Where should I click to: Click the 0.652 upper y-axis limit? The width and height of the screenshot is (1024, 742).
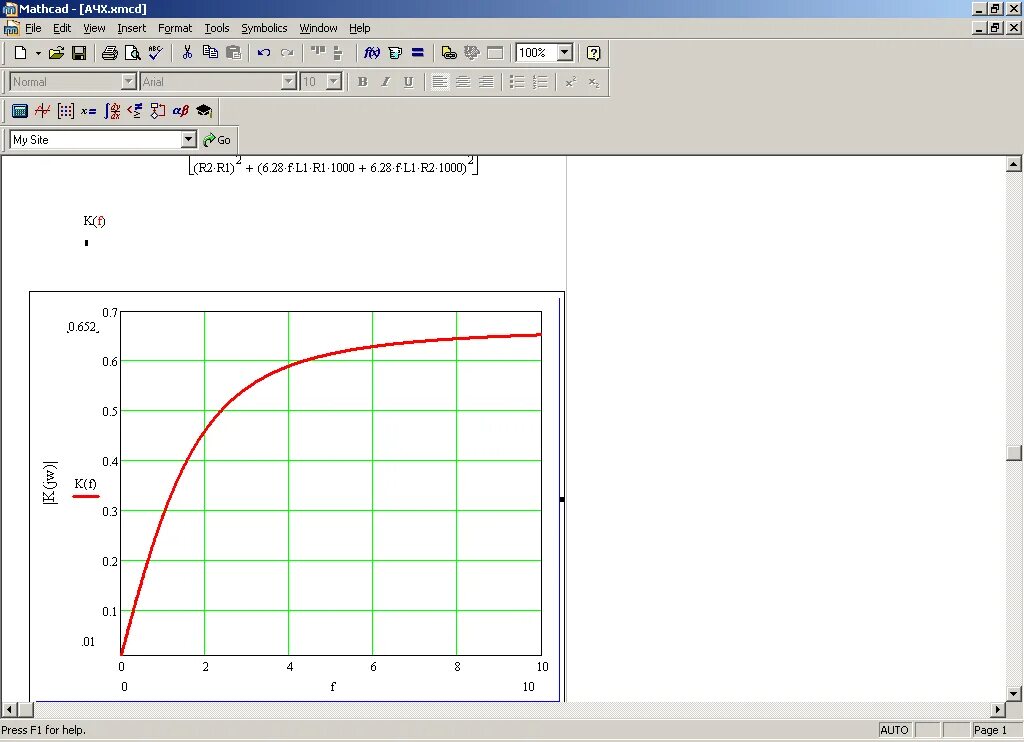pos(82,327)
